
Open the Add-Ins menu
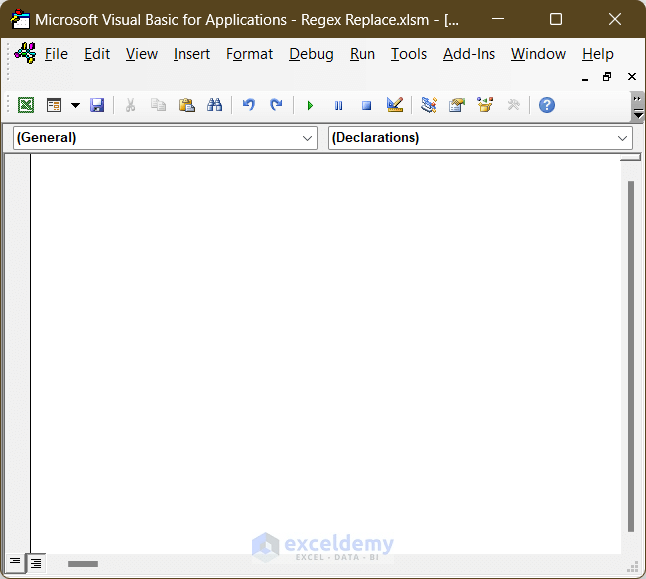(469, 54)
